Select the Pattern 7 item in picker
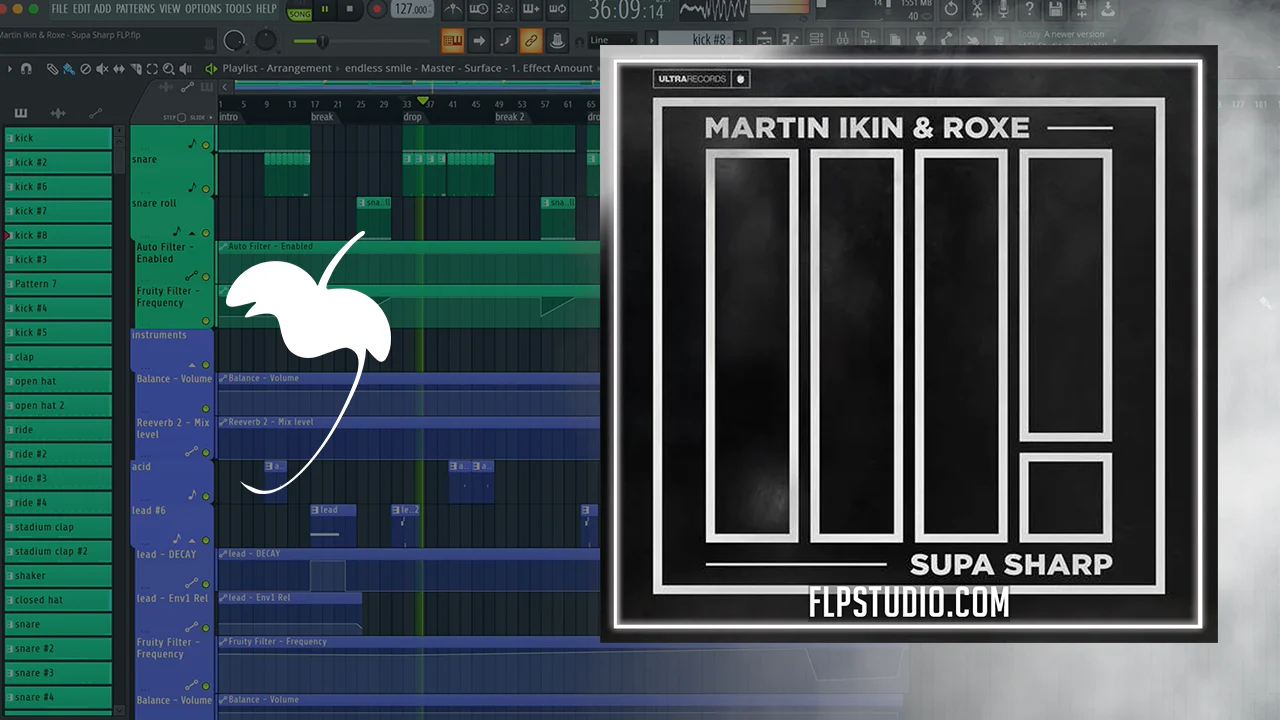The width and height of the screenshot is (1280, 720). [58, 284]
